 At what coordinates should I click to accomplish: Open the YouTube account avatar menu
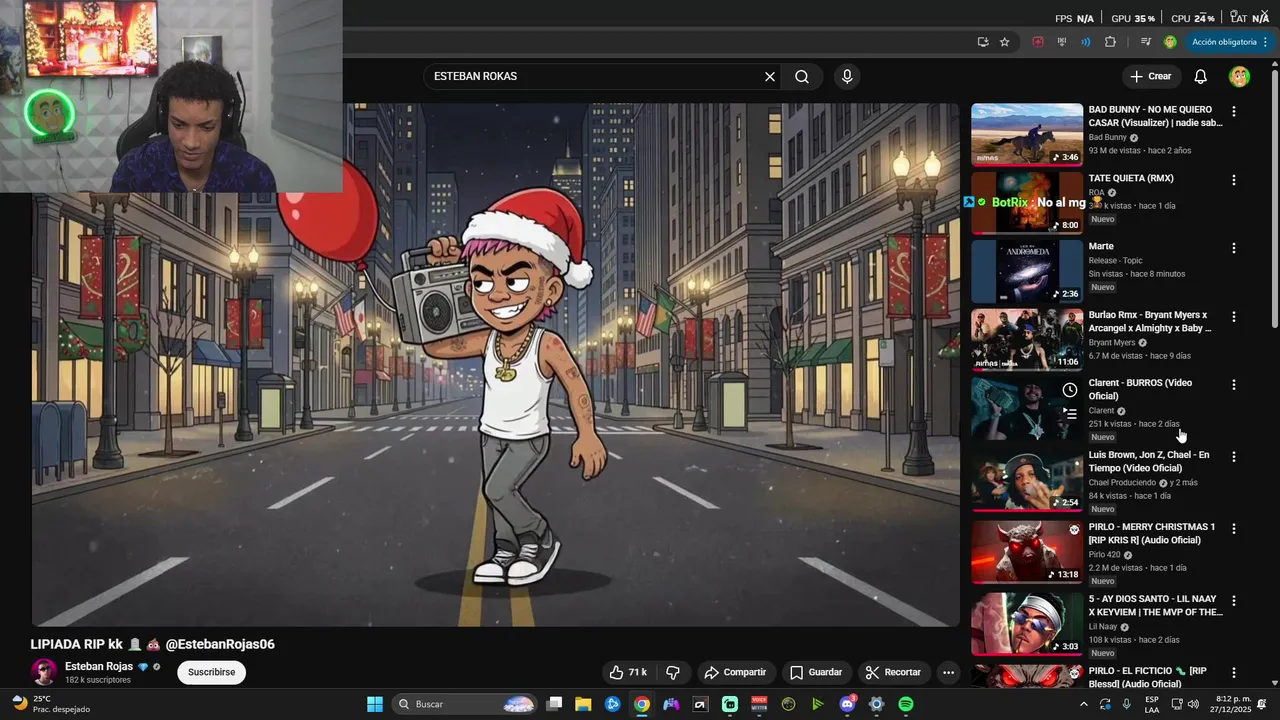[1239, 77]
